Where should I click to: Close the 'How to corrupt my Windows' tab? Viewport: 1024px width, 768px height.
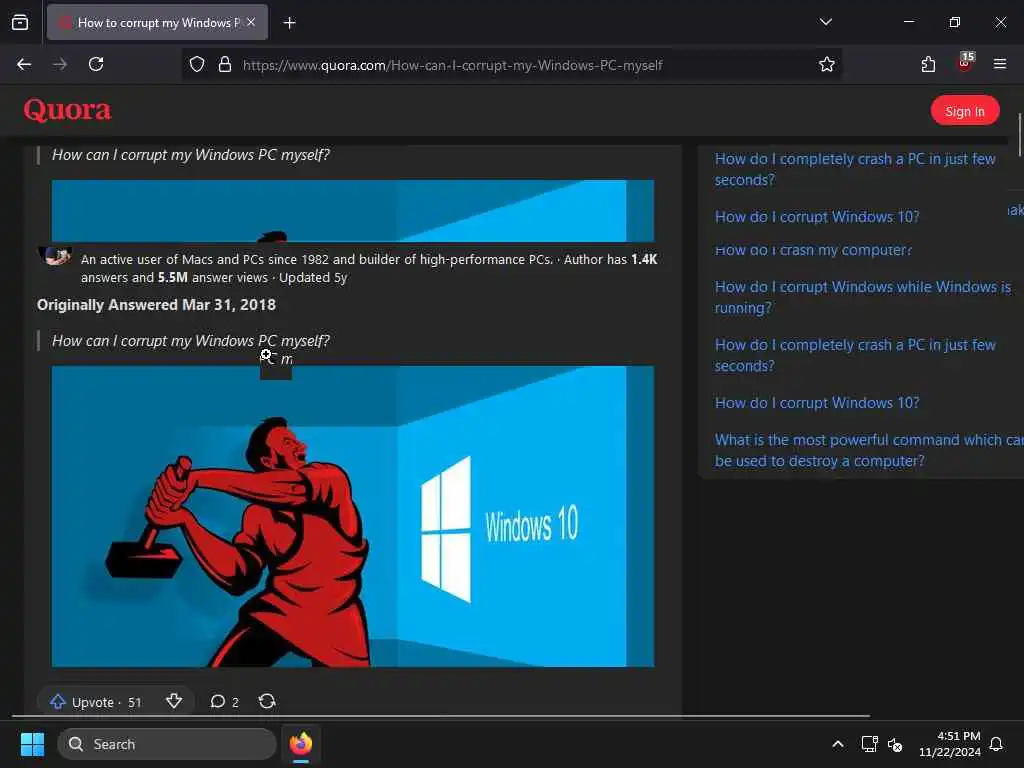[251, 22]
